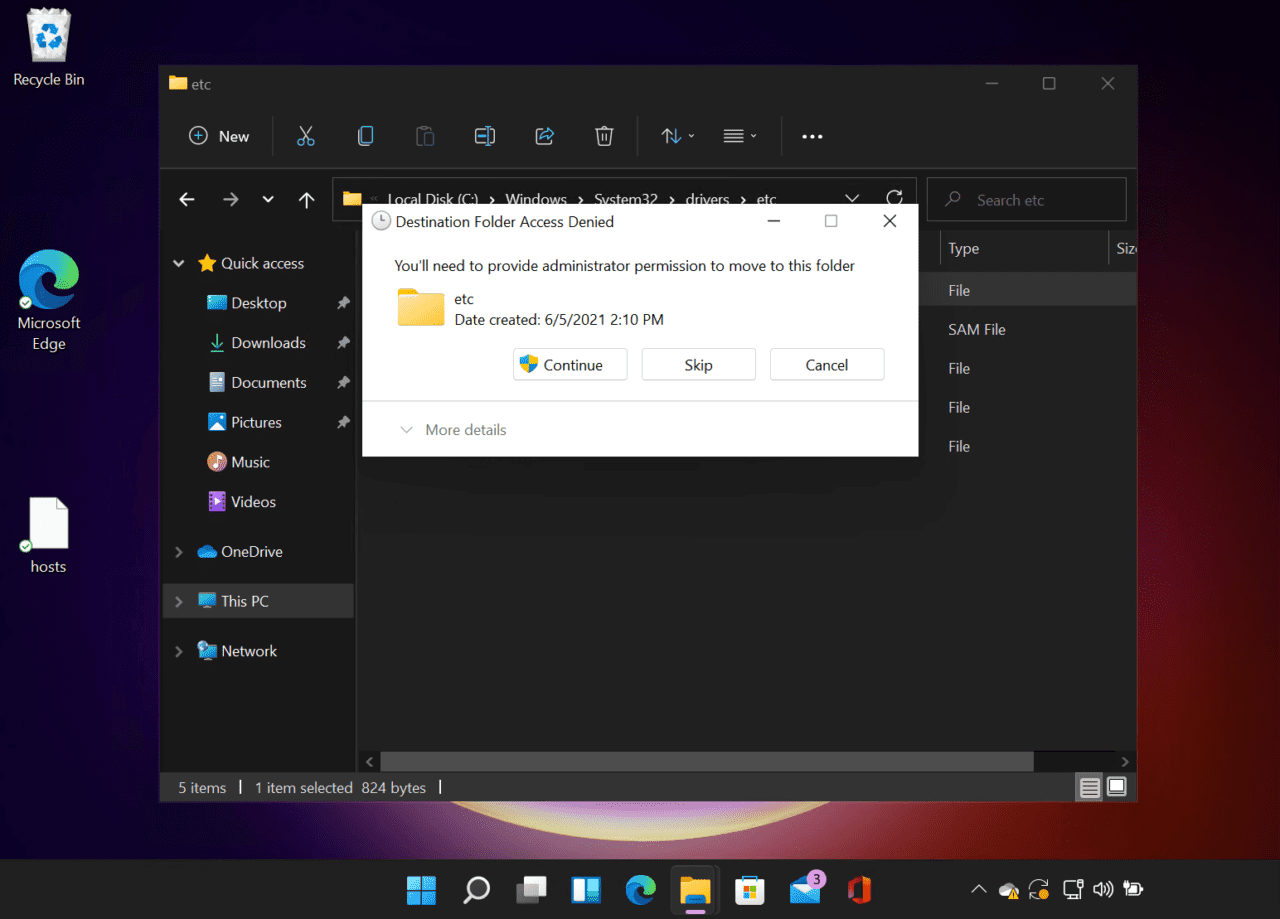The image size is (1280, 919).
Task: Cut the selected file
Action: pyautogui.click(x=305, y=136)
